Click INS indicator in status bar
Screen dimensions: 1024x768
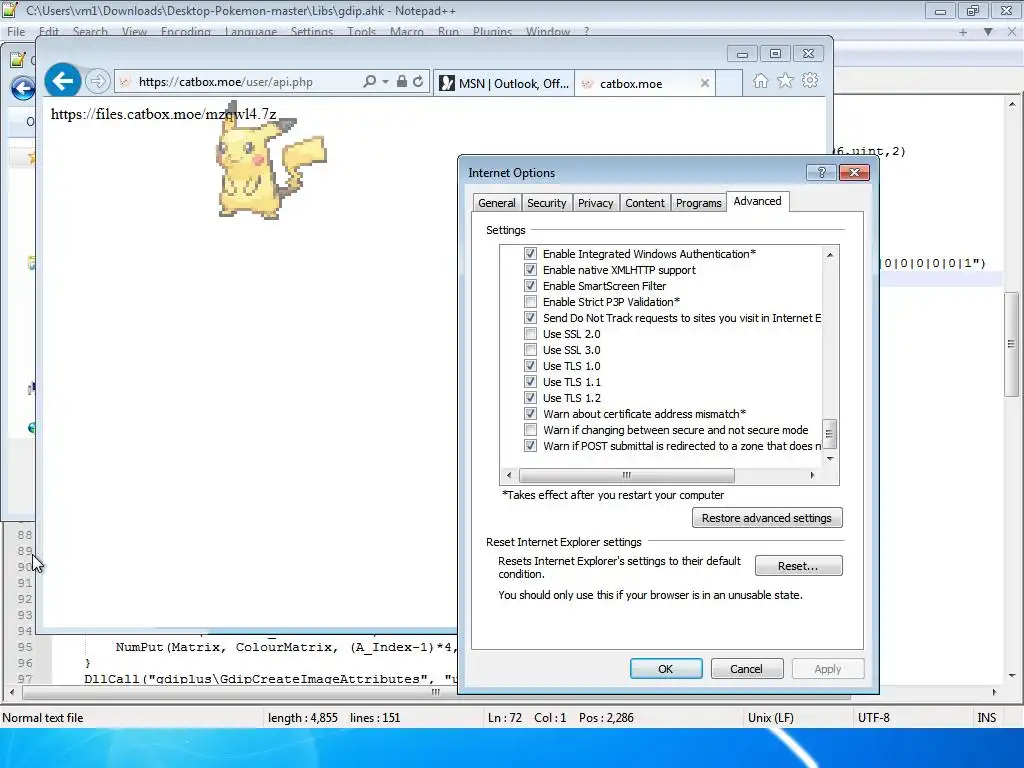pyautogui.click(x=986, y=718)
